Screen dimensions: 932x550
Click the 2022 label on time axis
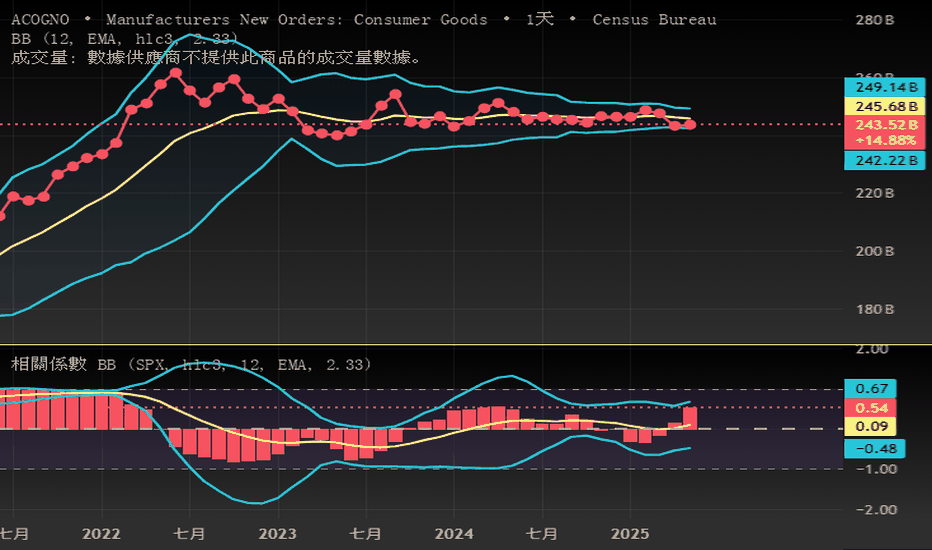(101, 533)
